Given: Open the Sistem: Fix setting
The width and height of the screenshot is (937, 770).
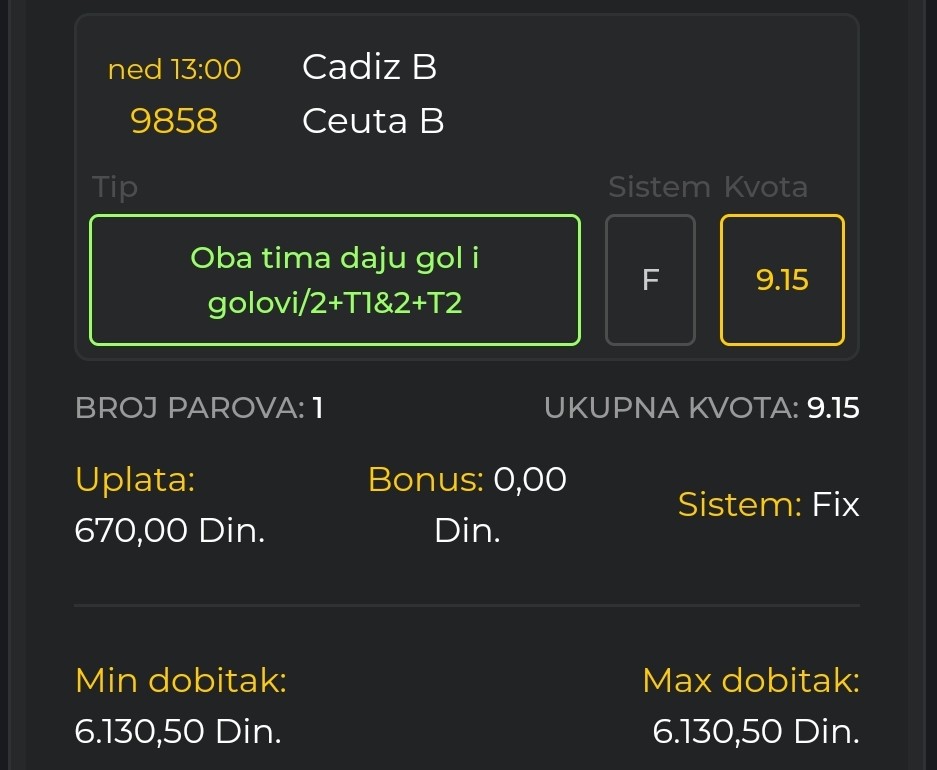Looking at the screenshot, I should pos(768,505).
